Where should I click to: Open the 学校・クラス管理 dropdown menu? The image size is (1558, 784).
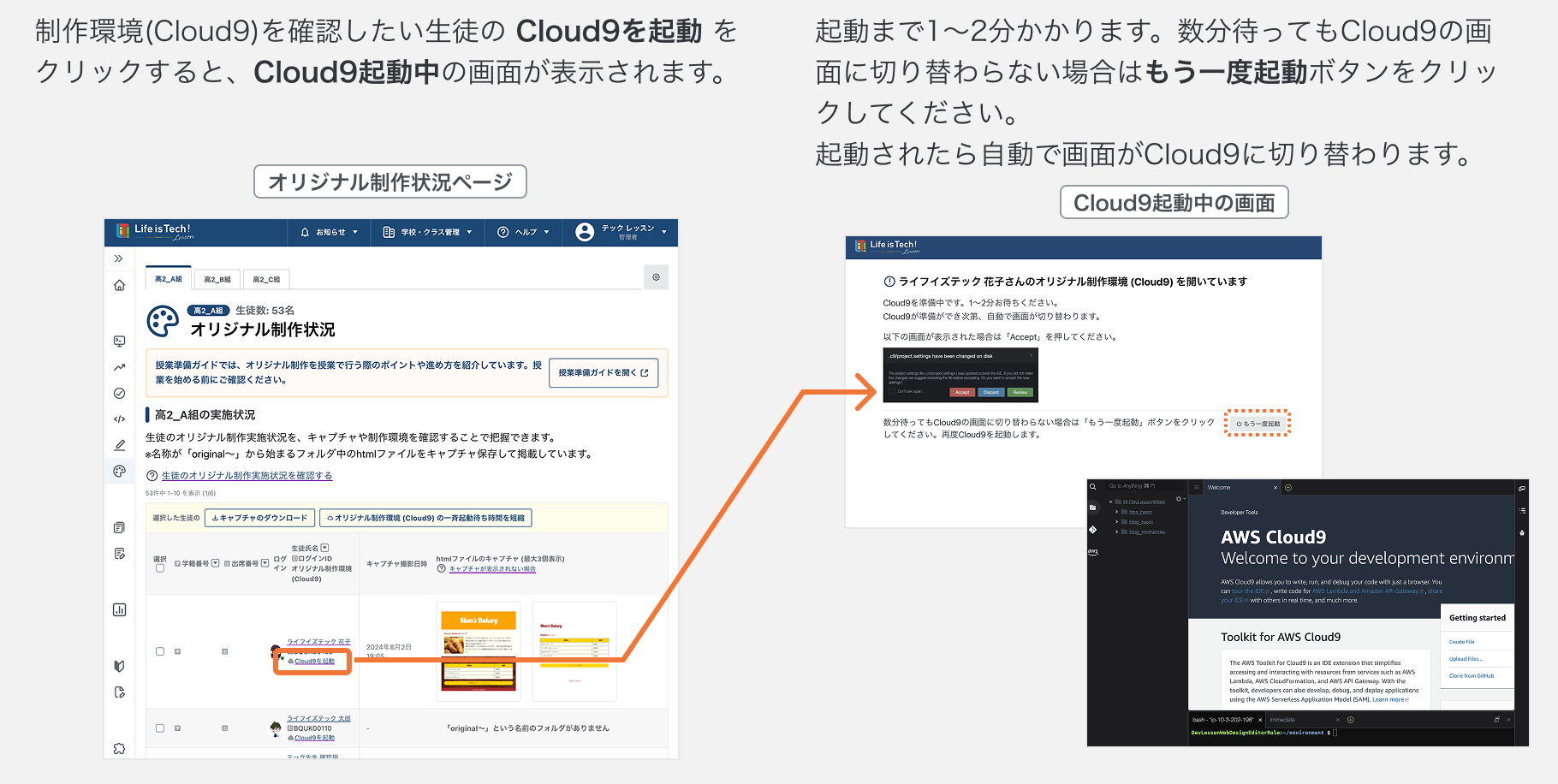click(427, 232)
